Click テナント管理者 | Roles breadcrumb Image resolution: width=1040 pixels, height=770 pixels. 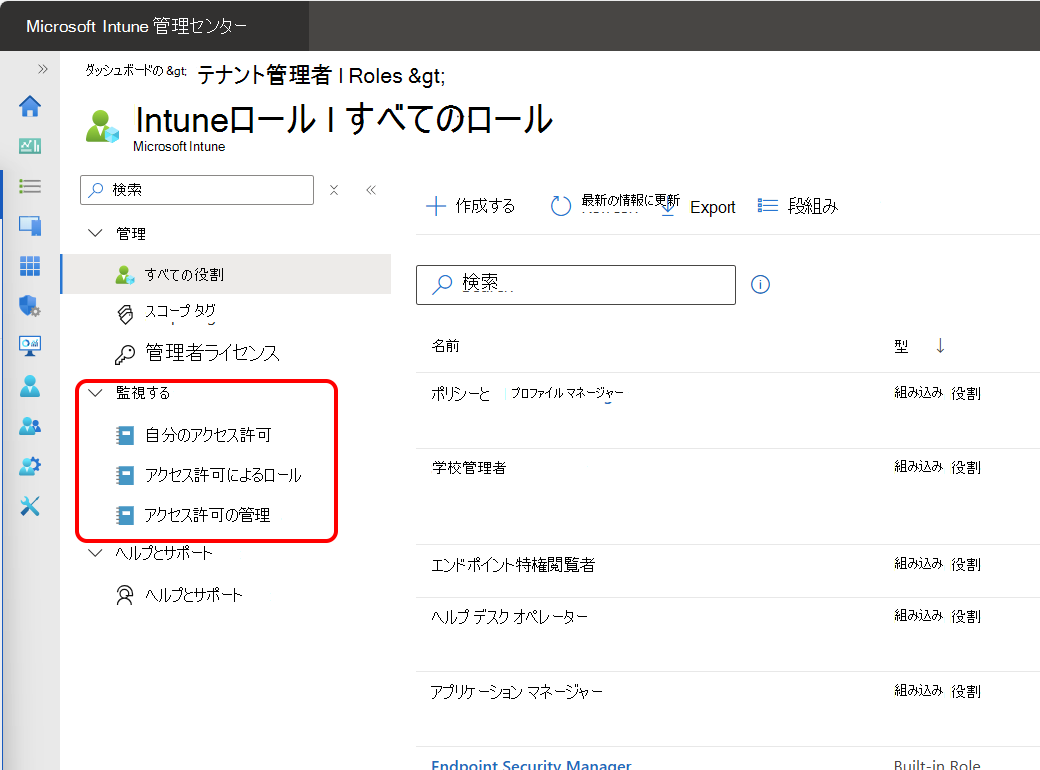coord(320,75)
